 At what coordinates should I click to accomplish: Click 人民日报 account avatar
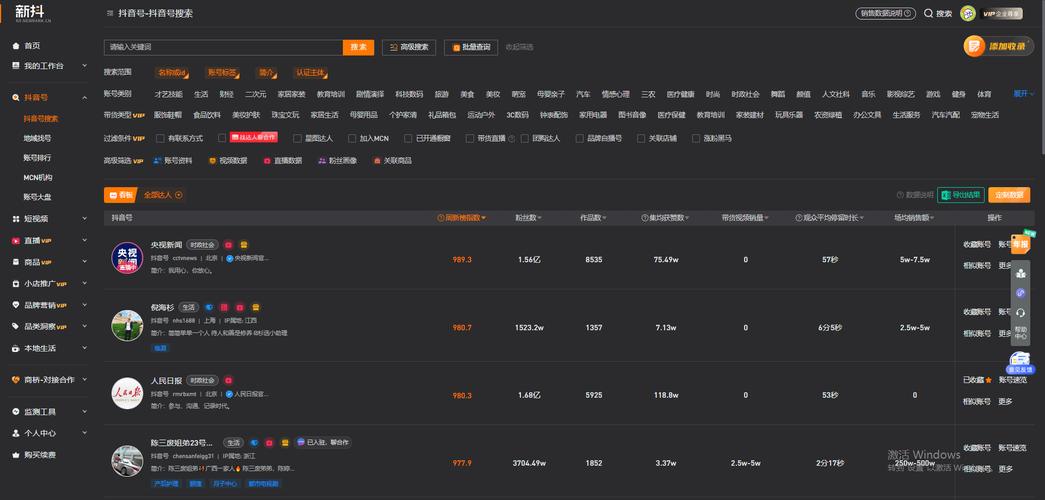127,393
